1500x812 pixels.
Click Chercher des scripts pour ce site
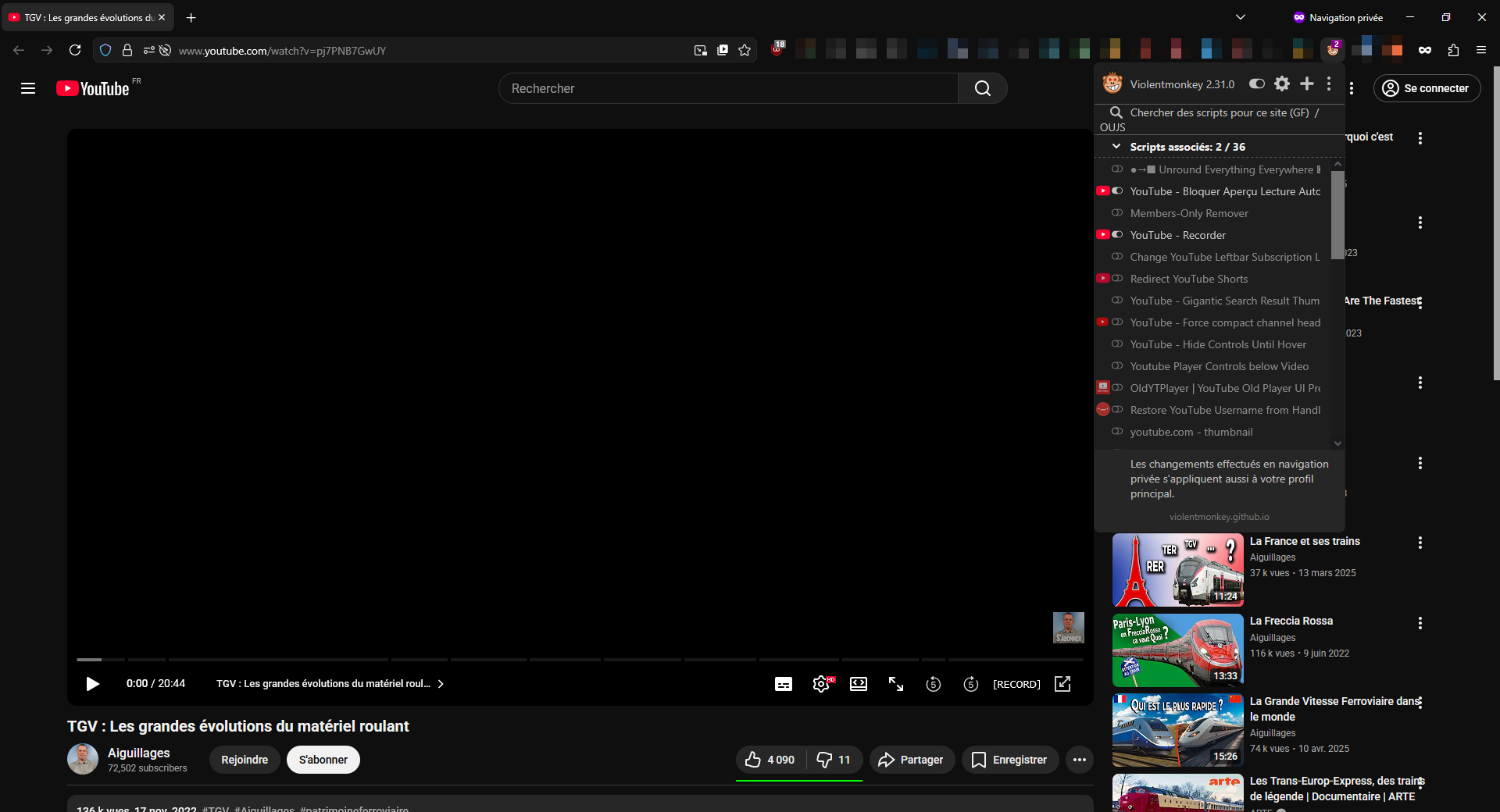click(1219, 112)
